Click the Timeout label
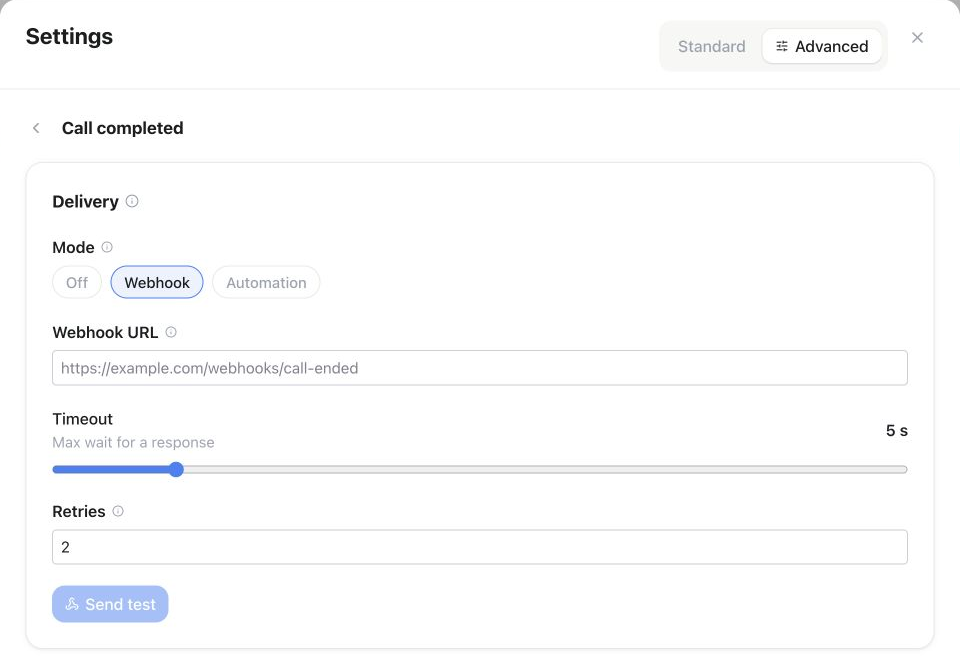The width and height of the screenshot is (960, 659). (x=83, y=419)
